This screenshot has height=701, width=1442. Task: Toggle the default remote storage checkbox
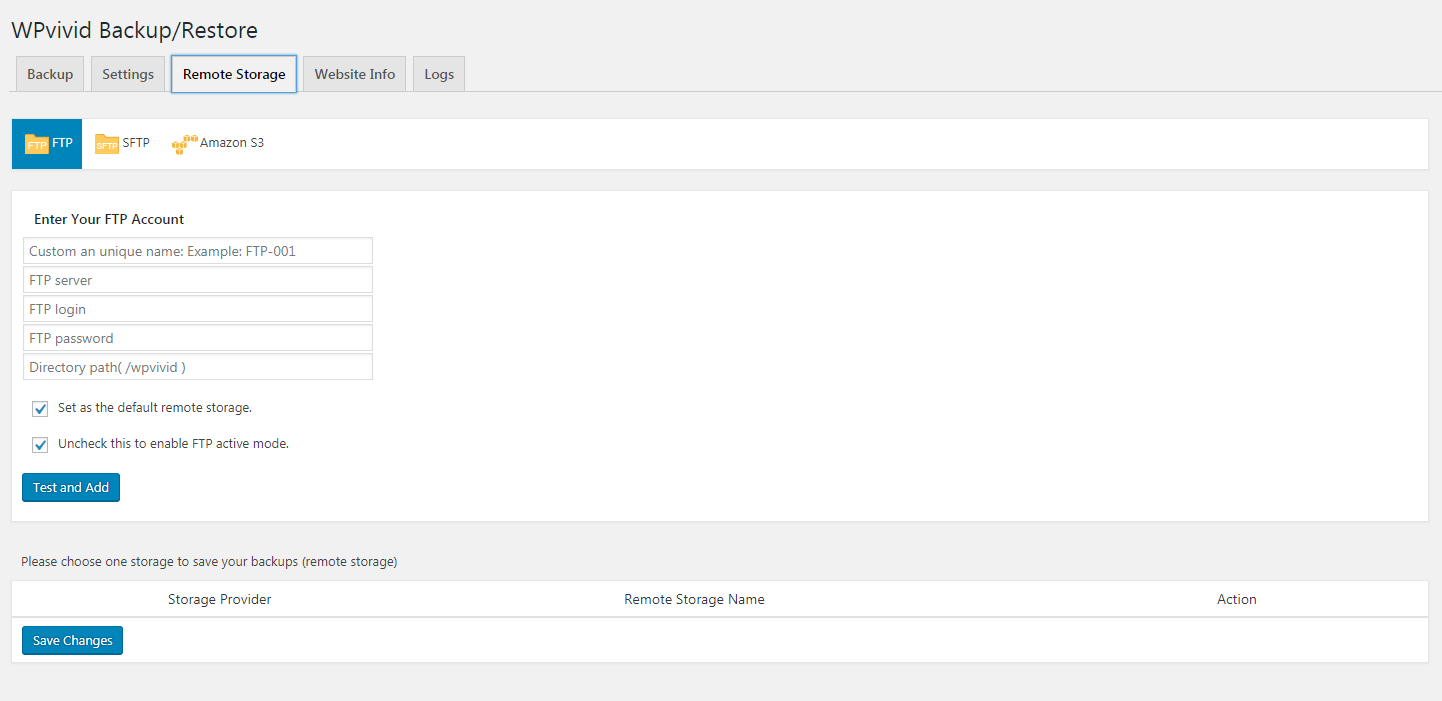click(40, 408)
